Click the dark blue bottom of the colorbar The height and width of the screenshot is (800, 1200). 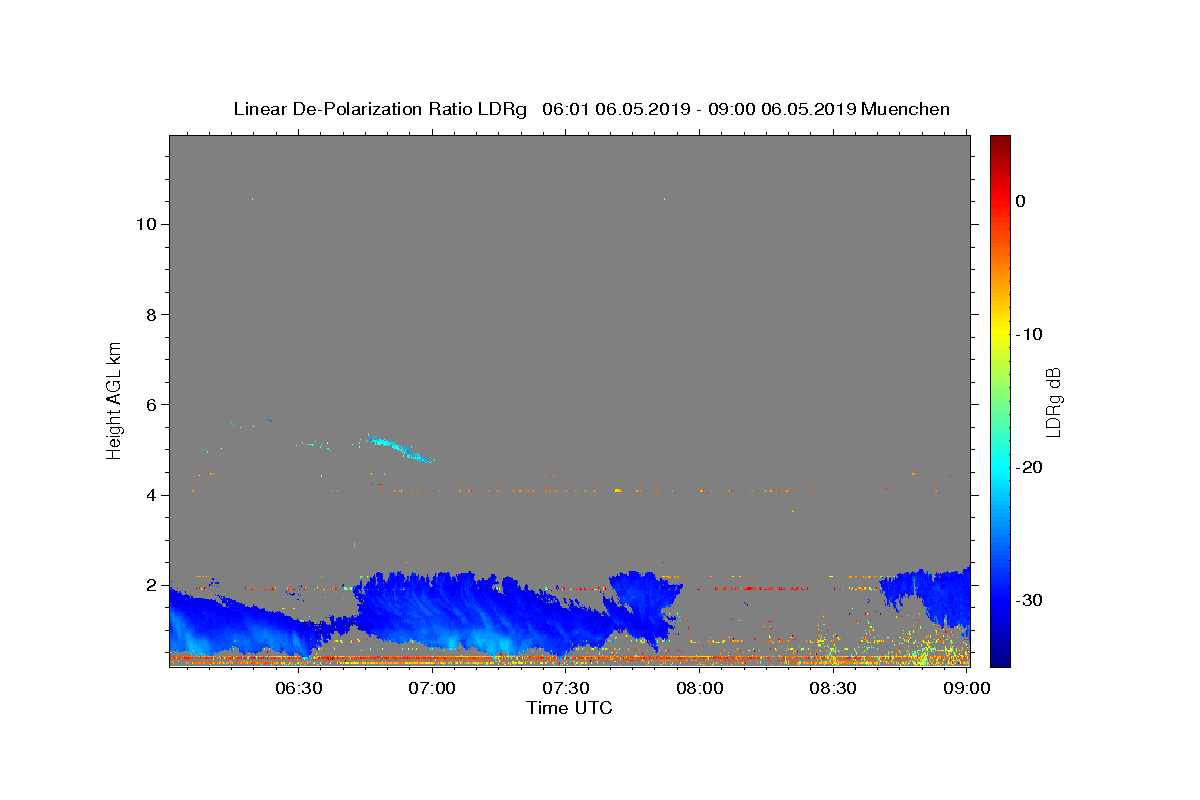click(1000, 655)
